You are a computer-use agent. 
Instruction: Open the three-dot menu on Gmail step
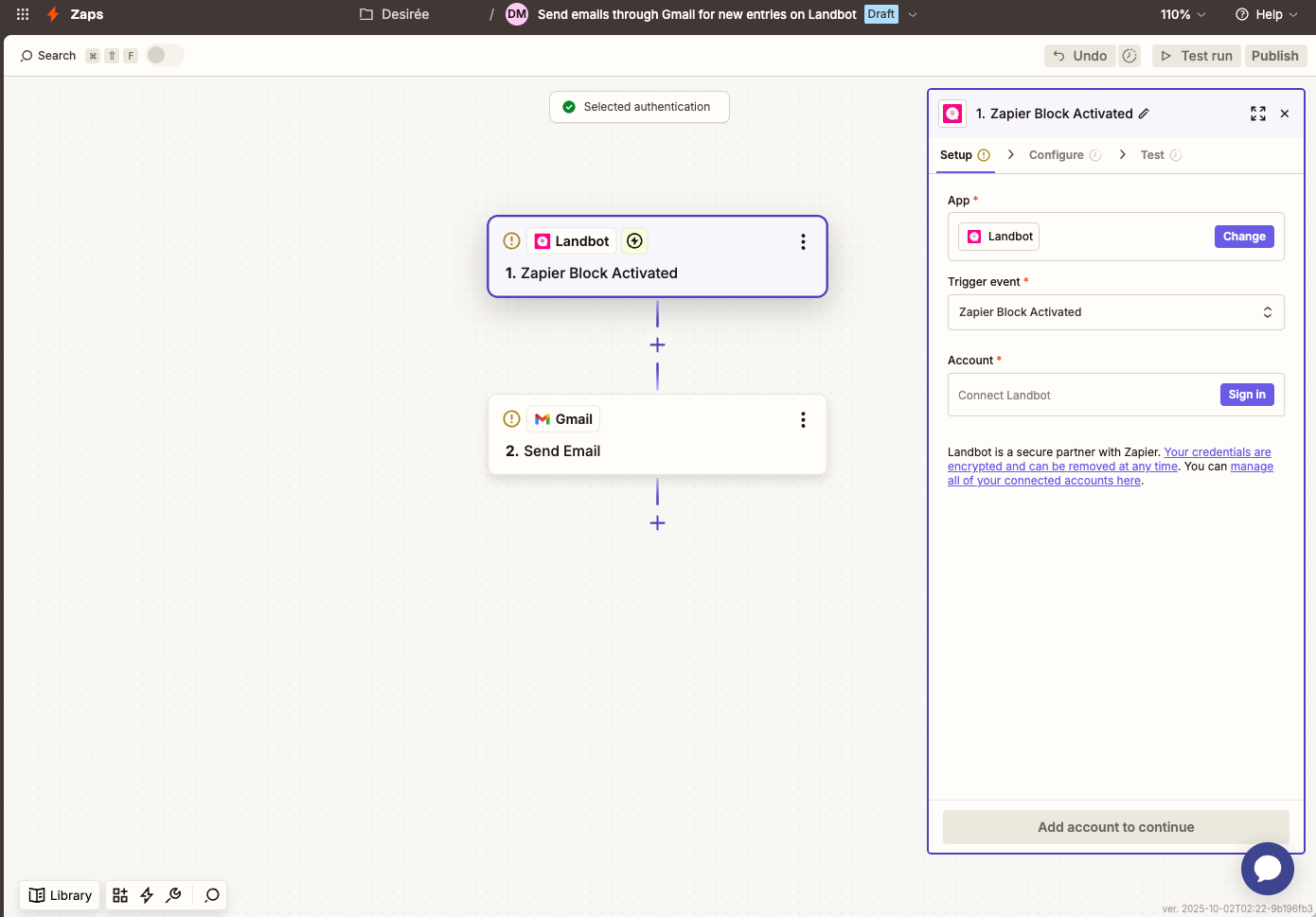coord(803,420)
